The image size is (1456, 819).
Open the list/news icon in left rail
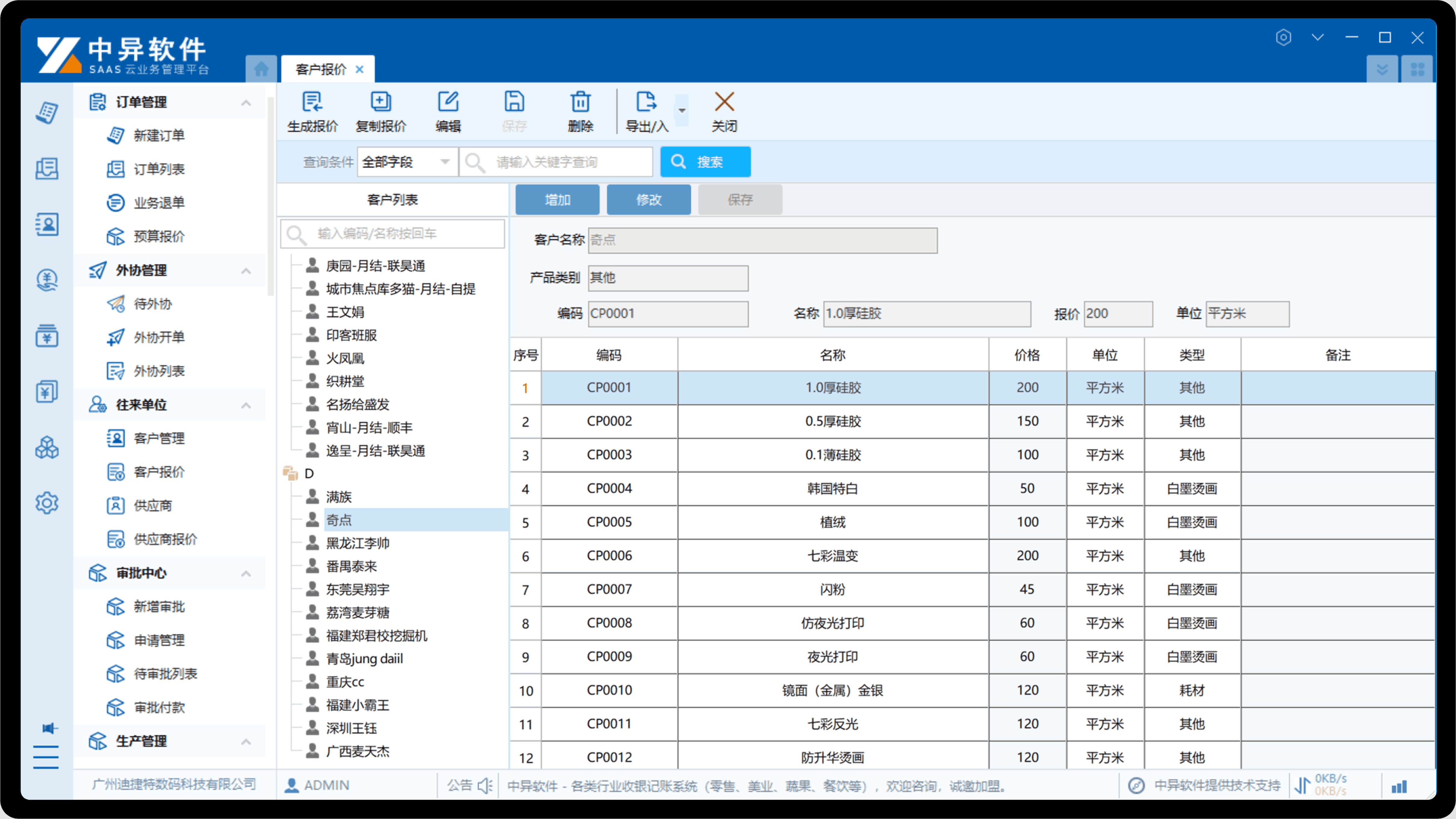pos(47,169)
